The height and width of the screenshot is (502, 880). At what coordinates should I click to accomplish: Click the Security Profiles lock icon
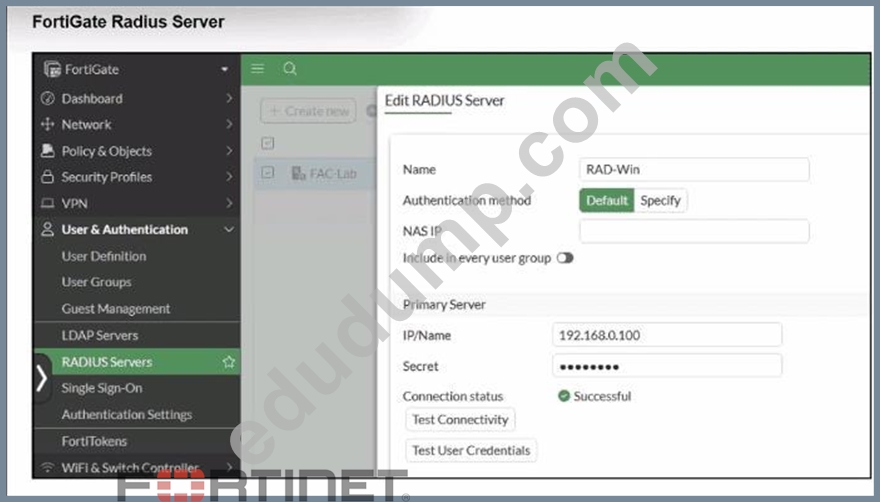click(48, 177)
